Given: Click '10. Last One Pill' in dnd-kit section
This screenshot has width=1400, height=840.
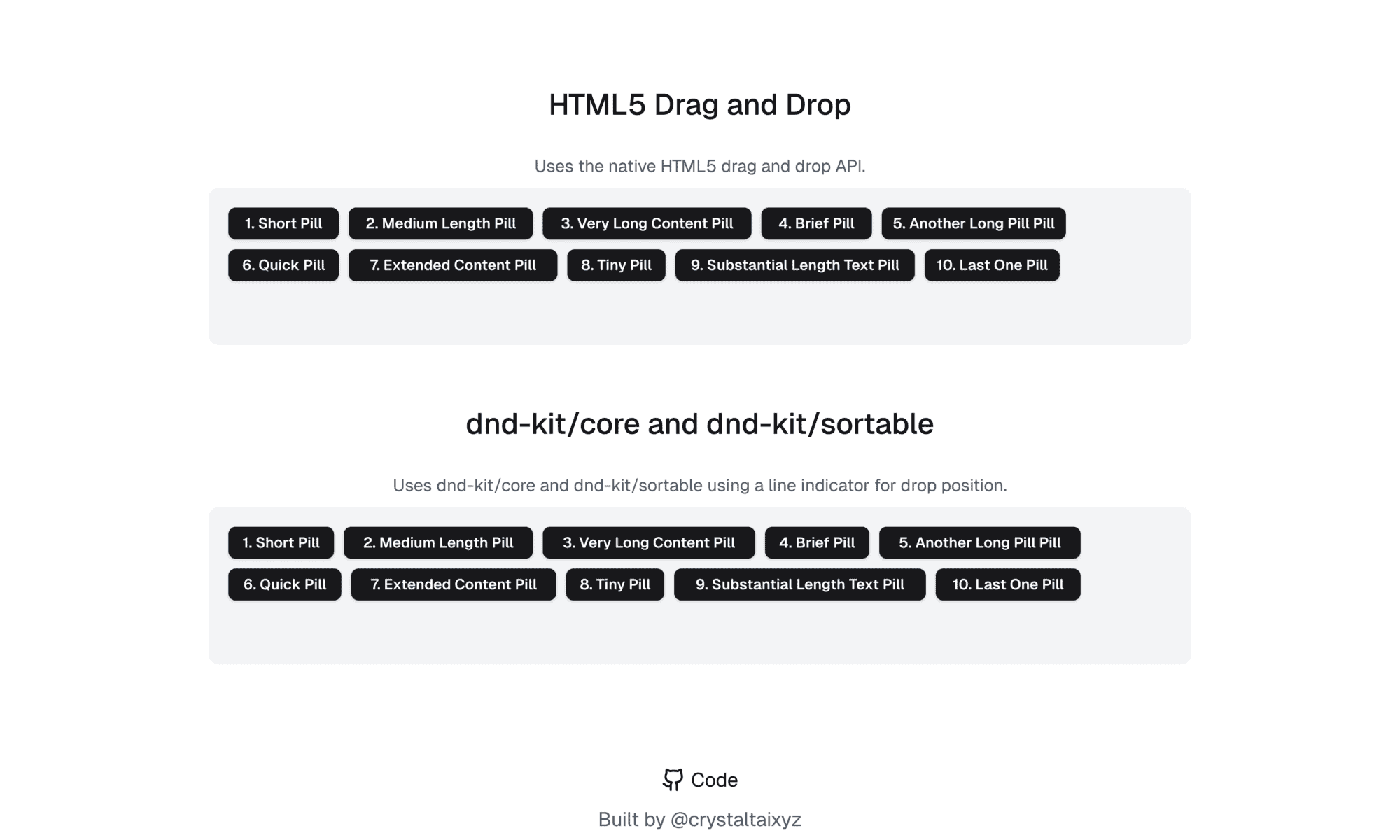Looking at the screenshot, I should pyautogui.click(x=1008, y=584).
